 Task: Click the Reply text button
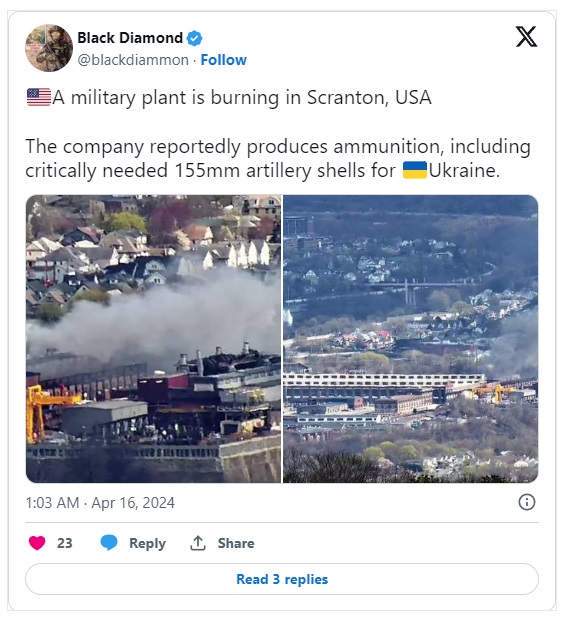148,543
